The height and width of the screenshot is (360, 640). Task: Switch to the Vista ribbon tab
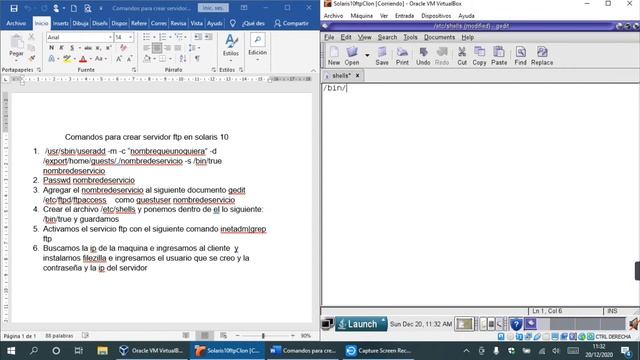(x=196, y=23)
